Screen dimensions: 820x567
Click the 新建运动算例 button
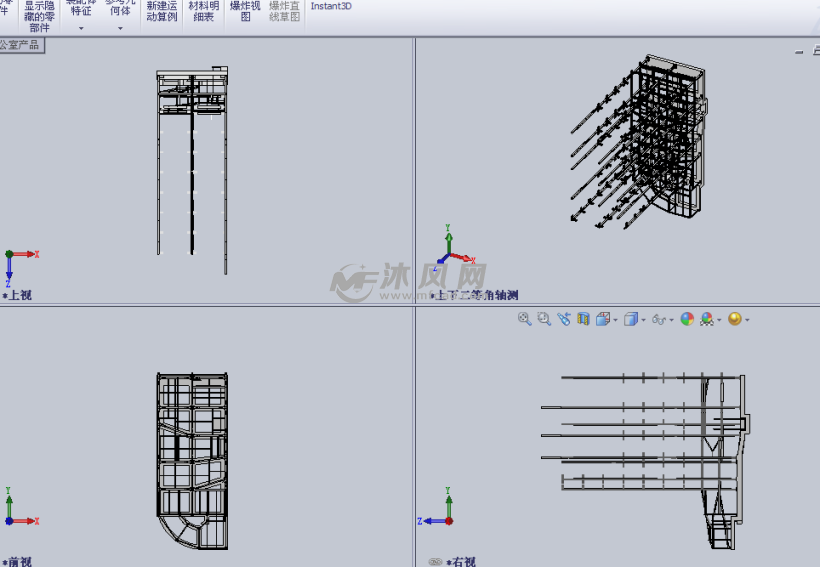162,11
